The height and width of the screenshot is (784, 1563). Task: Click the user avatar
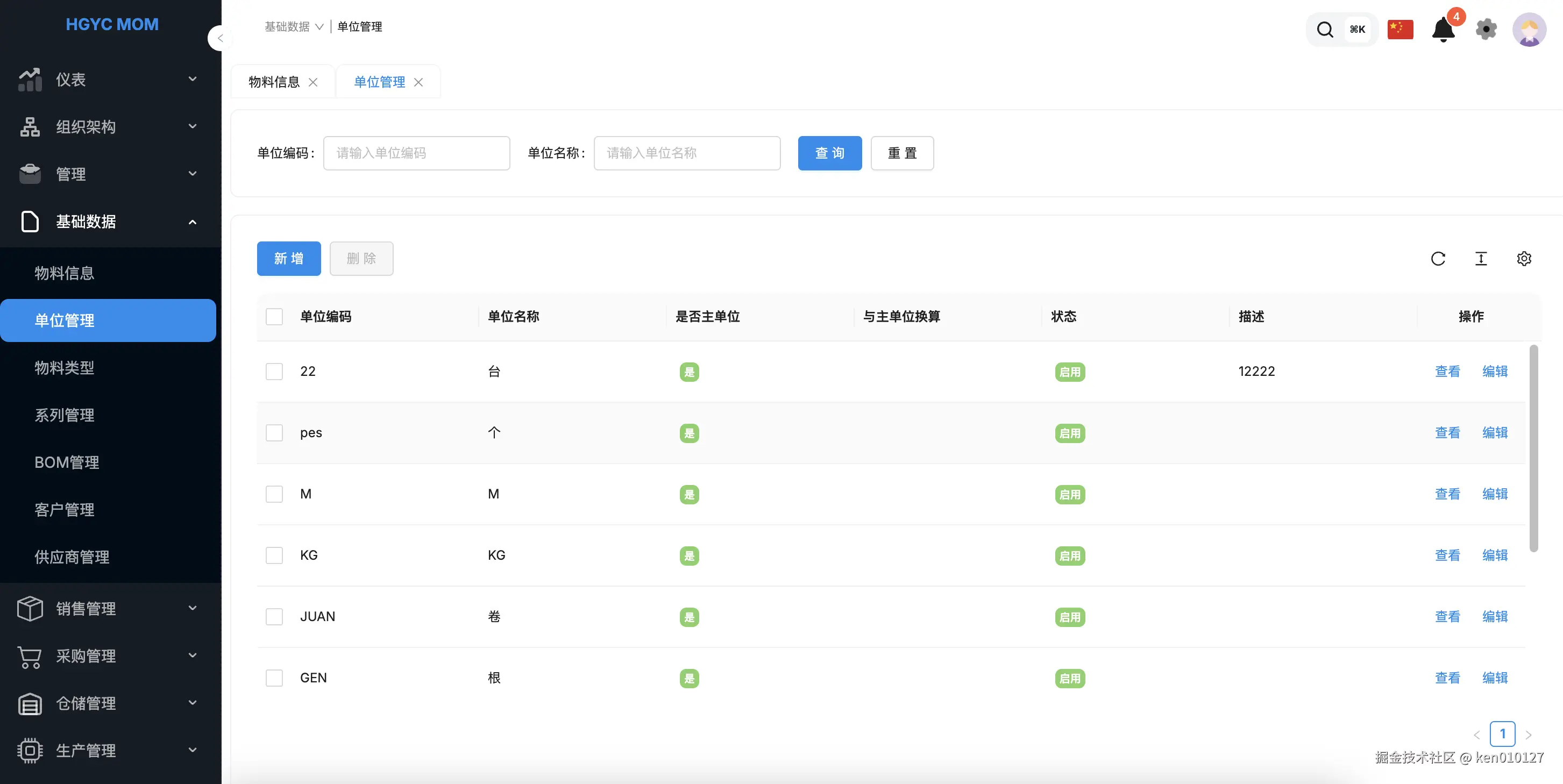(1529, 29)
